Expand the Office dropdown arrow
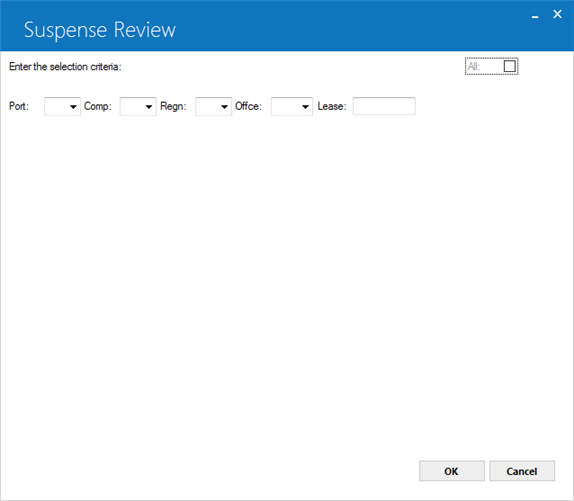 (305, 107)
